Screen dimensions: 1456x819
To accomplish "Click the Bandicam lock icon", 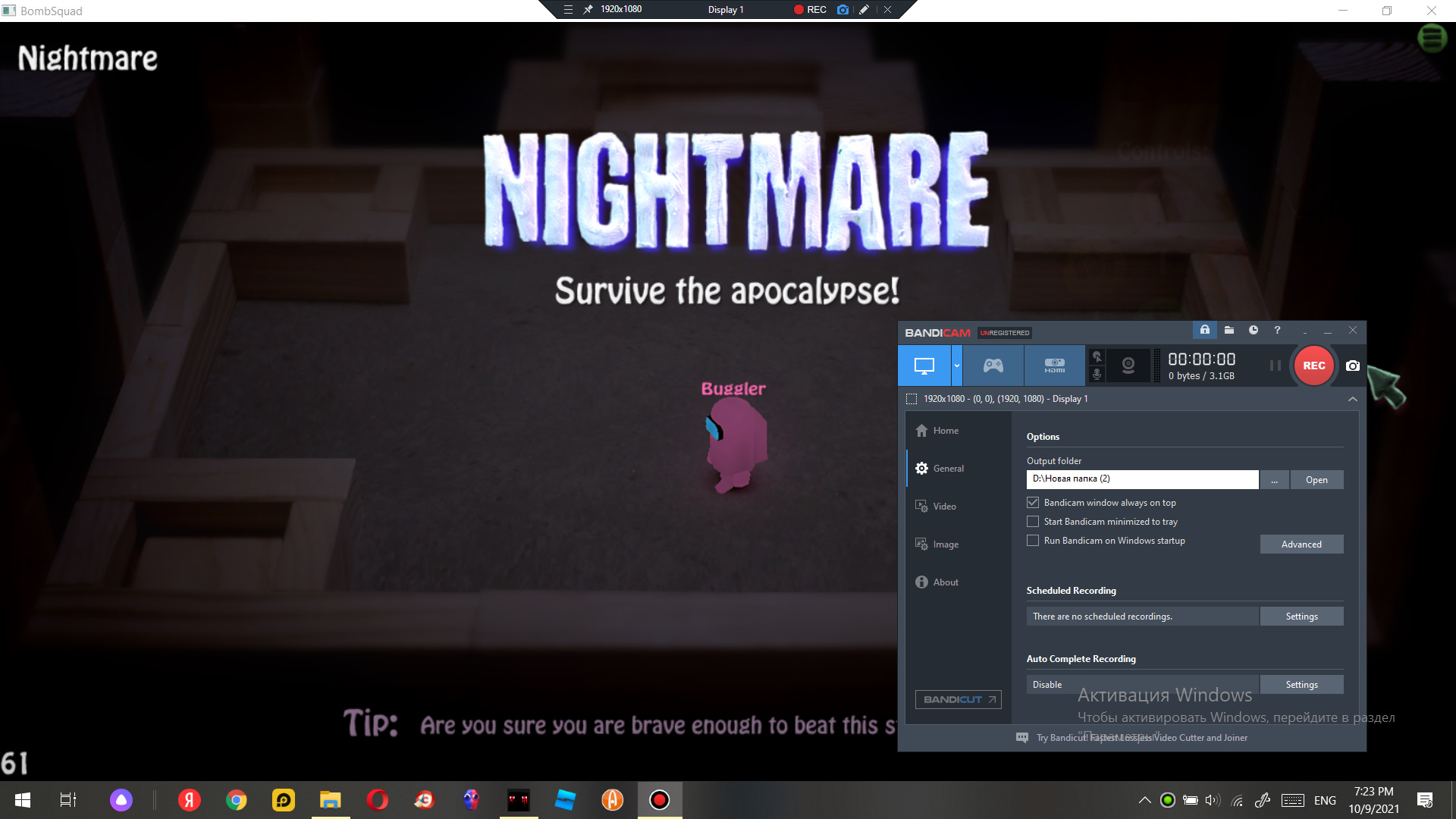I will pyautogui.click(x=1204, y=330).
